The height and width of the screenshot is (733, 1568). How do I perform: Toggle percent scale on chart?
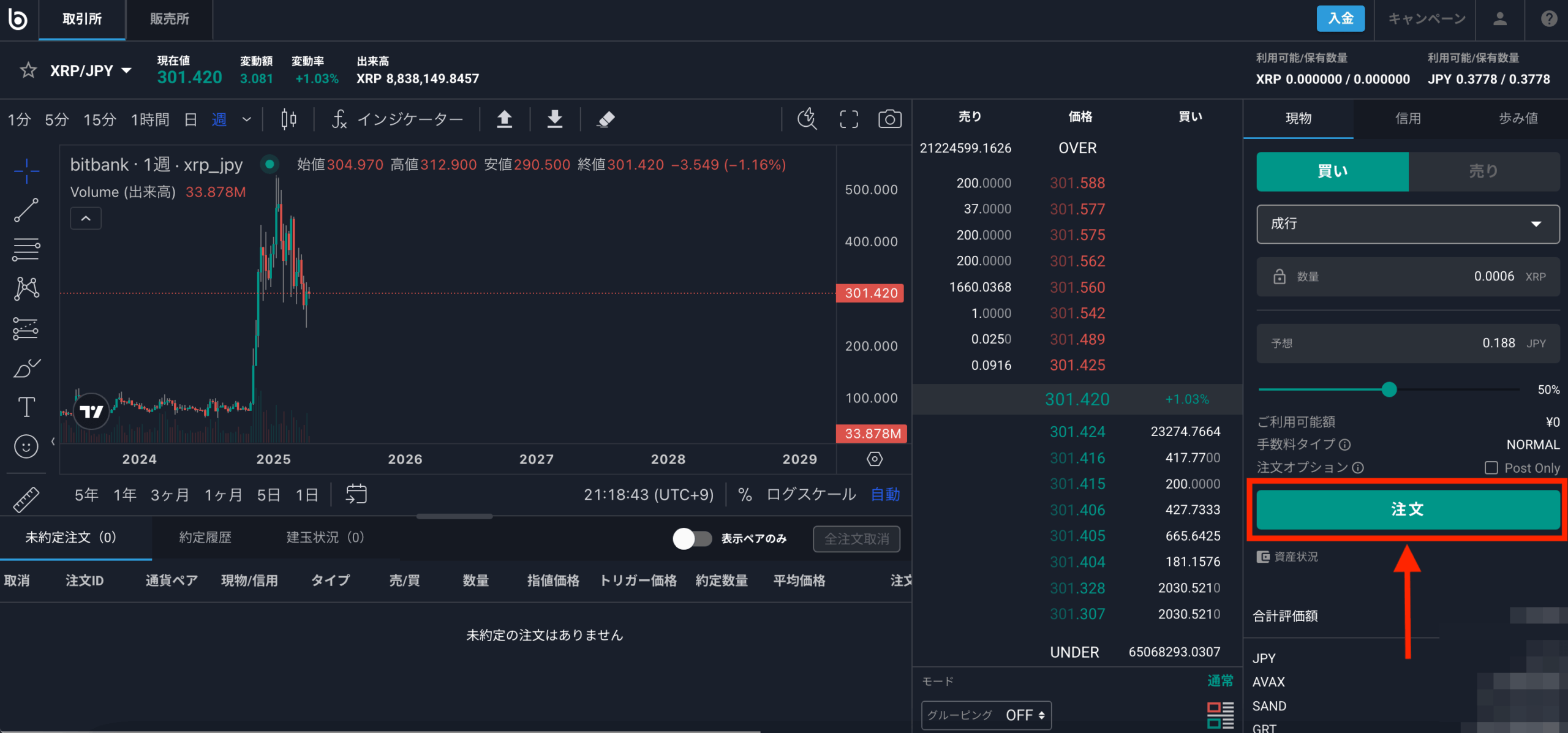(745, 494)
